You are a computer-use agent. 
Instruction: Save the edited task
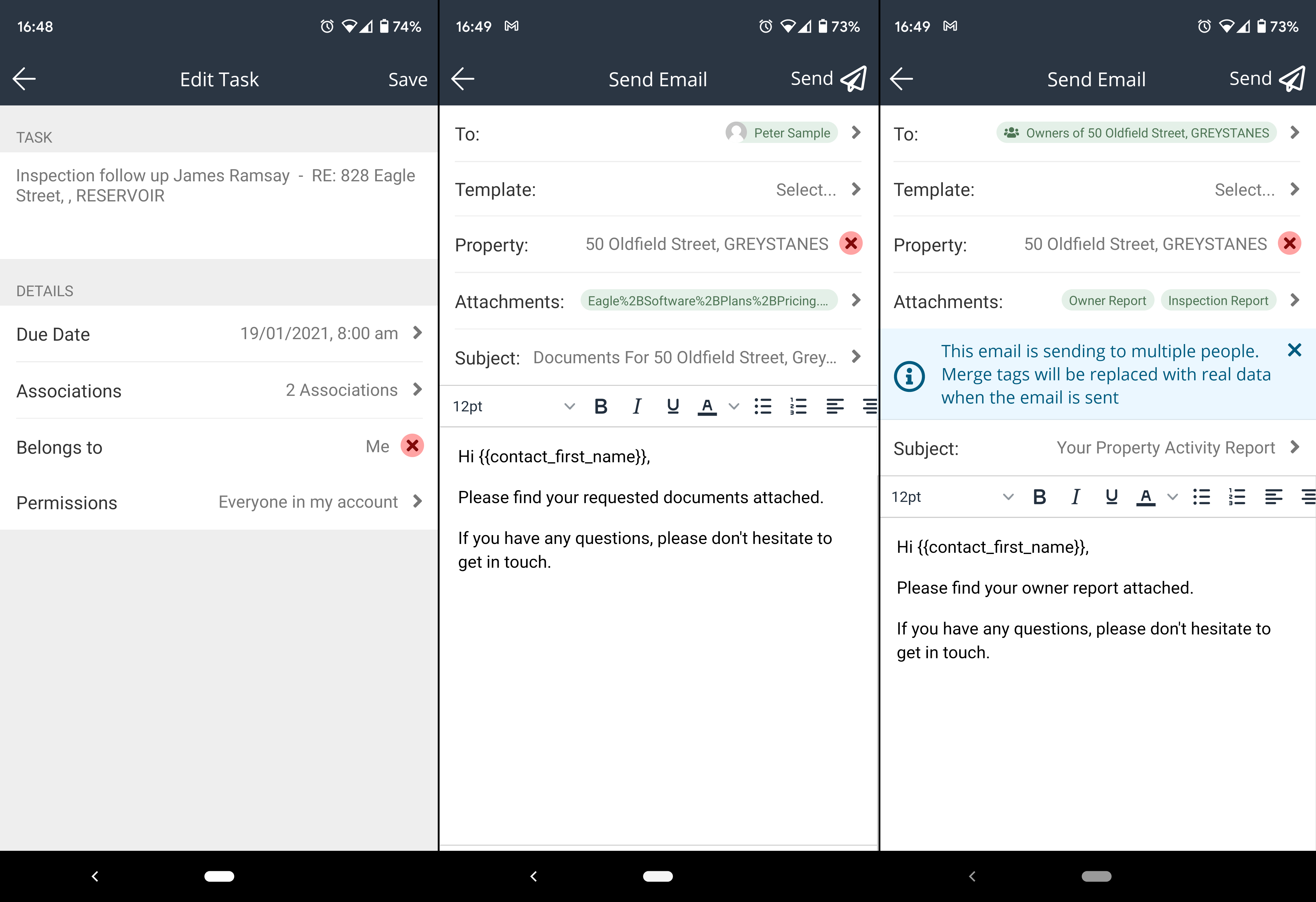[407, 79]
